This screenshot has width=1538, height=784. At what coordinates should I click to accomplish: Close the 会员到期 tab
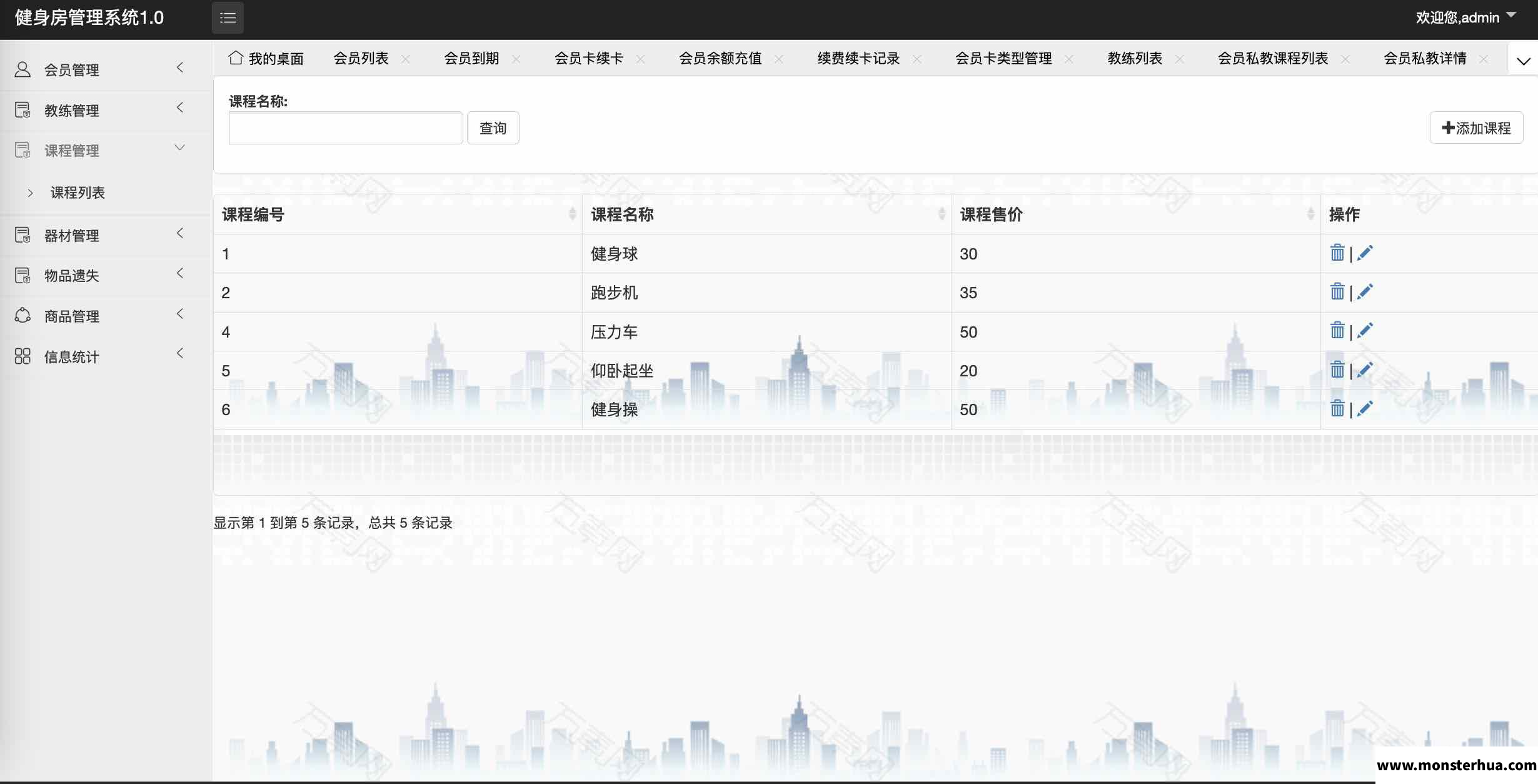(516, 59)
